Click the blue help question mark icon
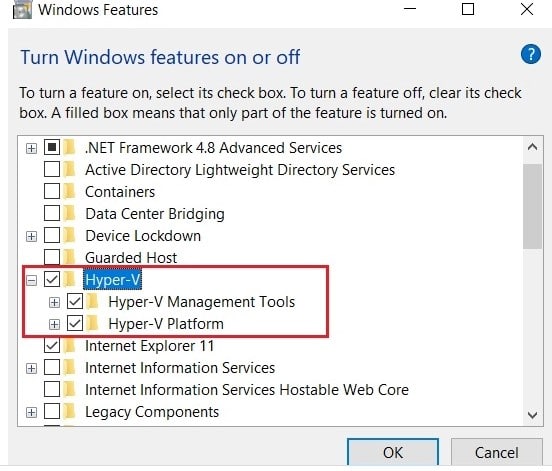The width and height of the screenshot is (552, 471). coord(531,54)
